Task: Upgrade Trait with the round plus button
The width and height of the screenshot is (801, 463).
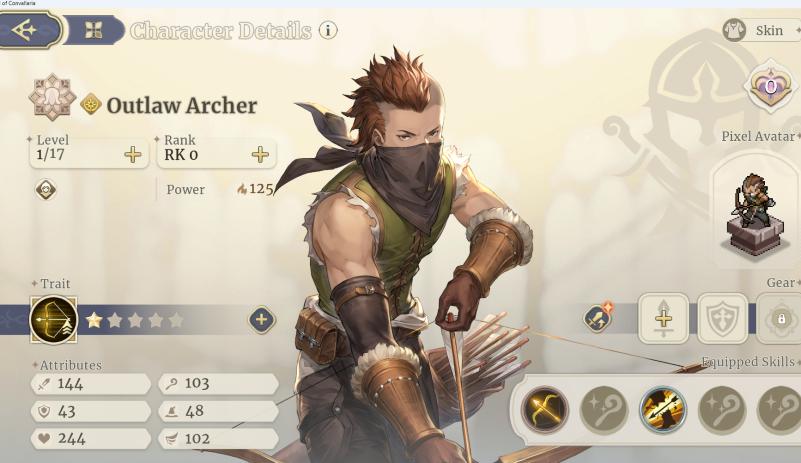Action: coord(262,320)
